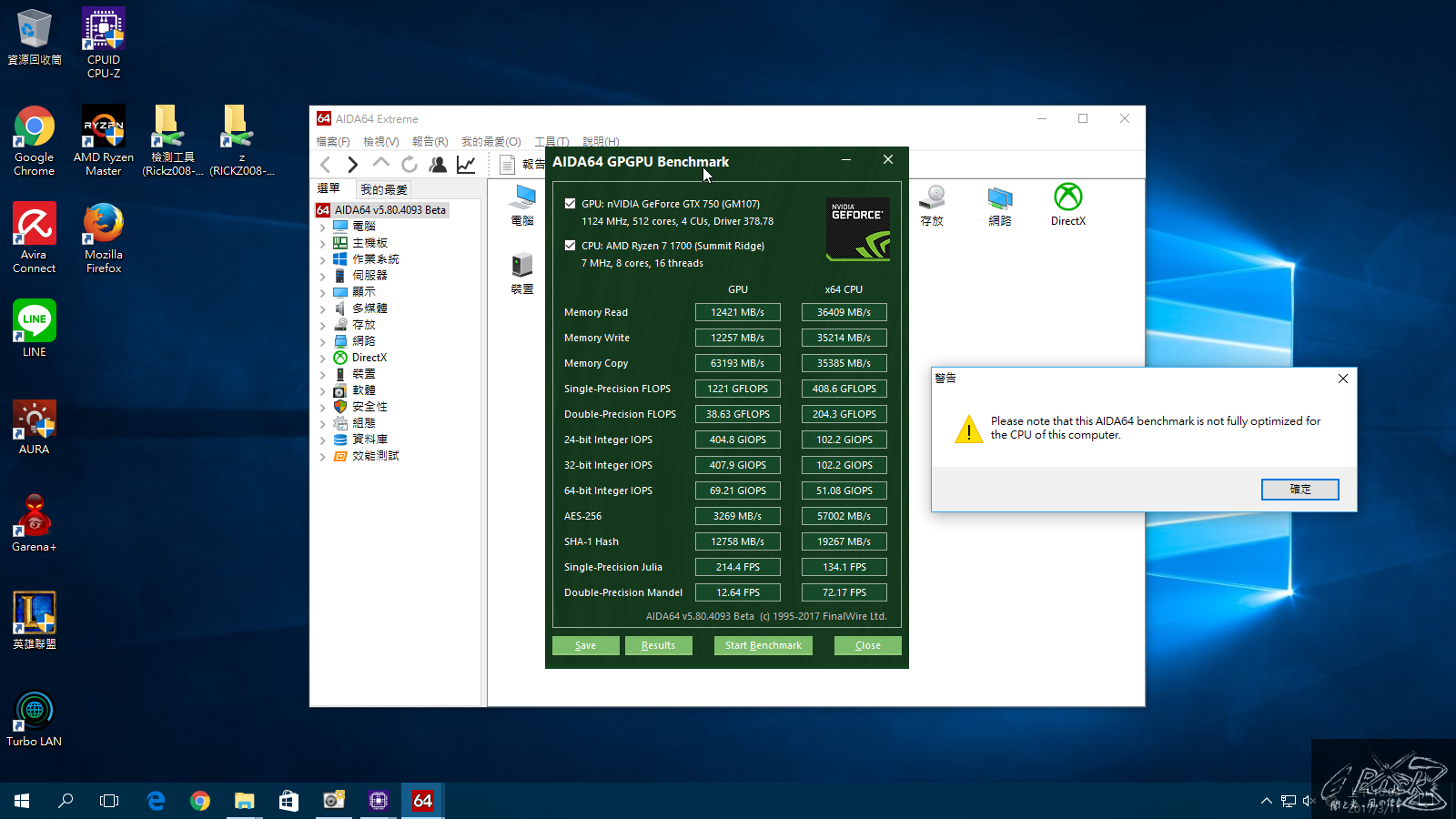The height and width of the screenshot is (819, 1456).
Task: Click the Windows Start button
Action: pyautogui.click(x=22, y=801)
